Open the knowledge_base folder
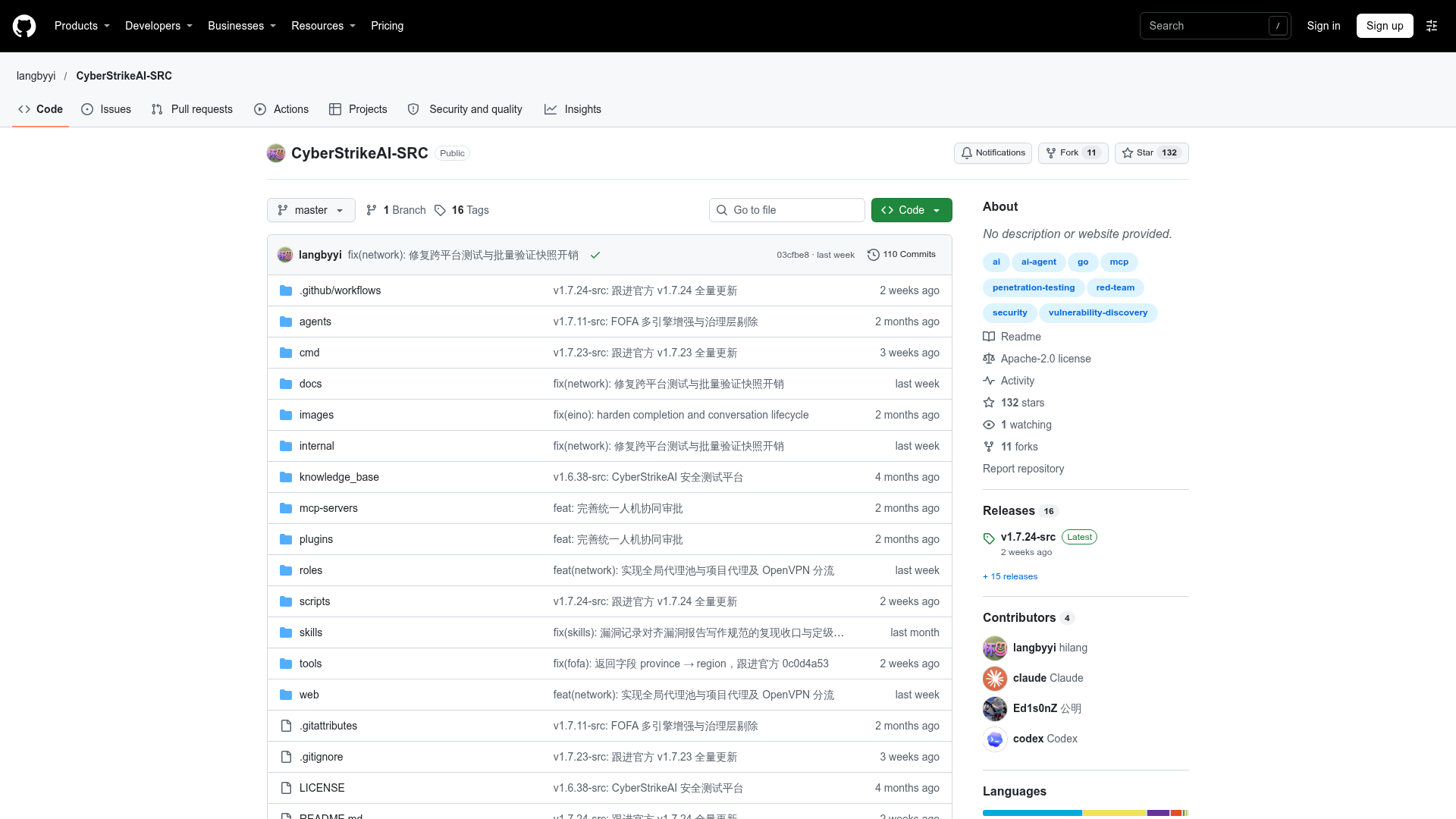The height and width of the screenshot is (819, 1456). click(x=339, y=477)
